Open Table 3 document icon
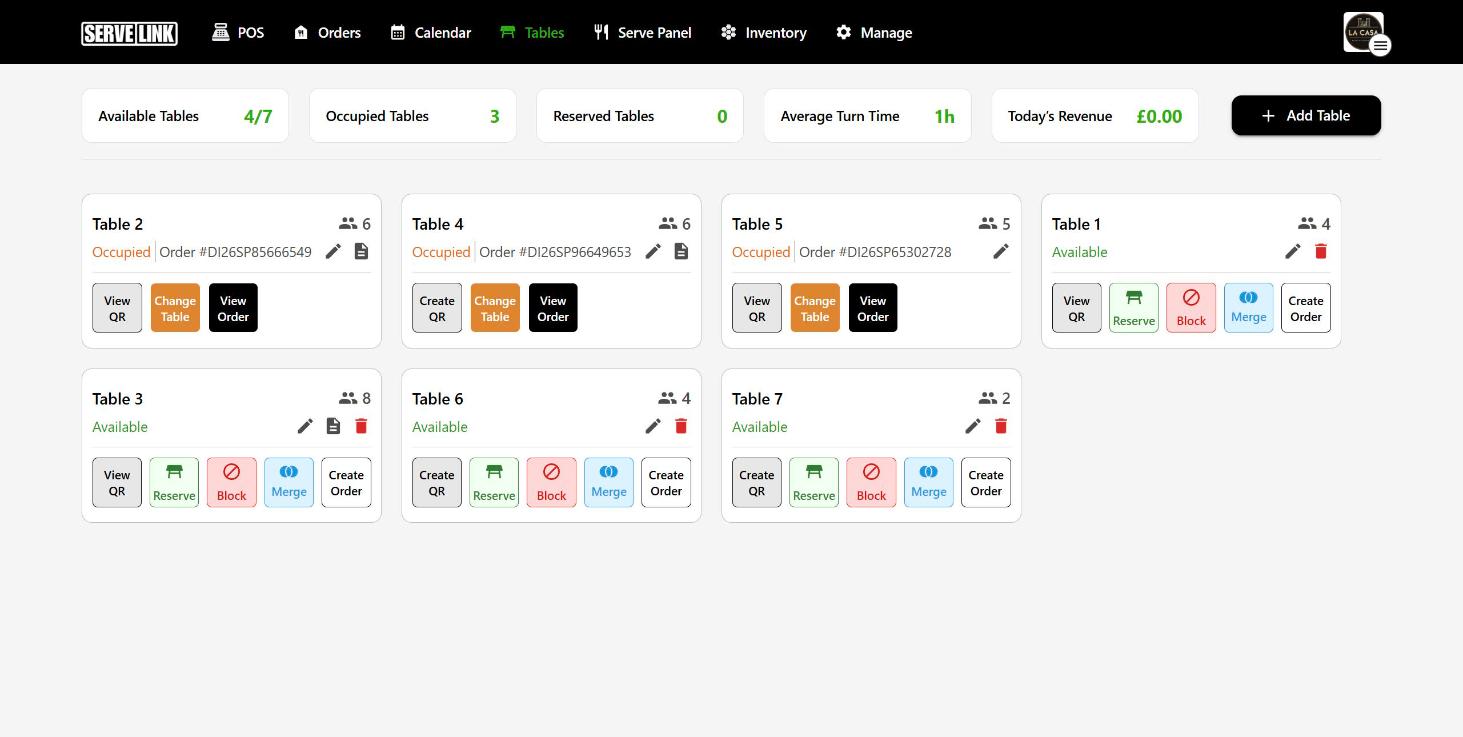The width and height of the screenshot is (1463, 737). (x=333, y=426)
